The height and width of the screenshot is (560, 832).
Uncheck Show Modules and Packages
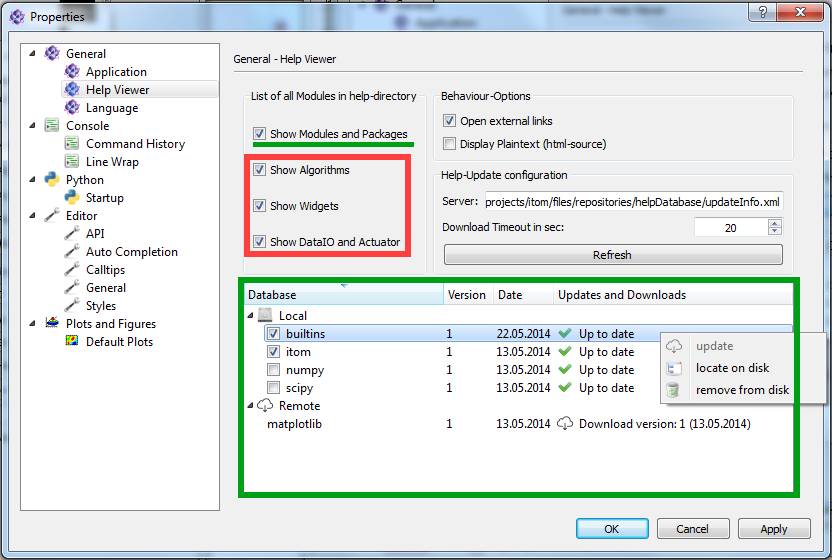coord(260,134)
